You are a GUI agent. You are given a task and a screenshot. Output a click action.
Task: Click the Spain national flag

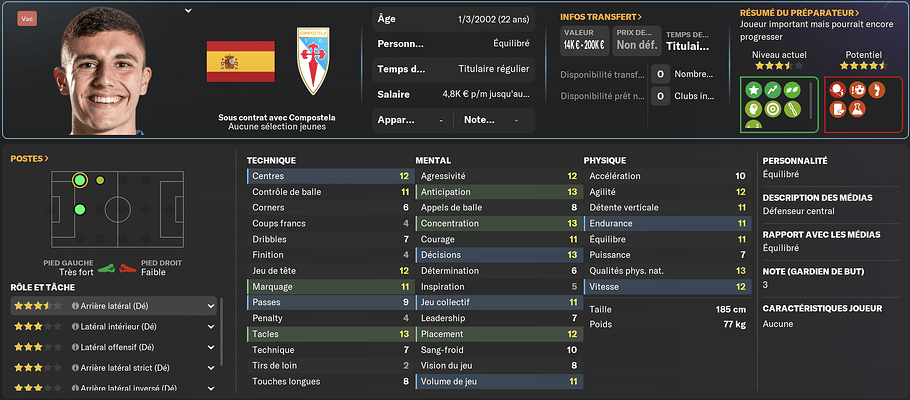pos(241,62)
